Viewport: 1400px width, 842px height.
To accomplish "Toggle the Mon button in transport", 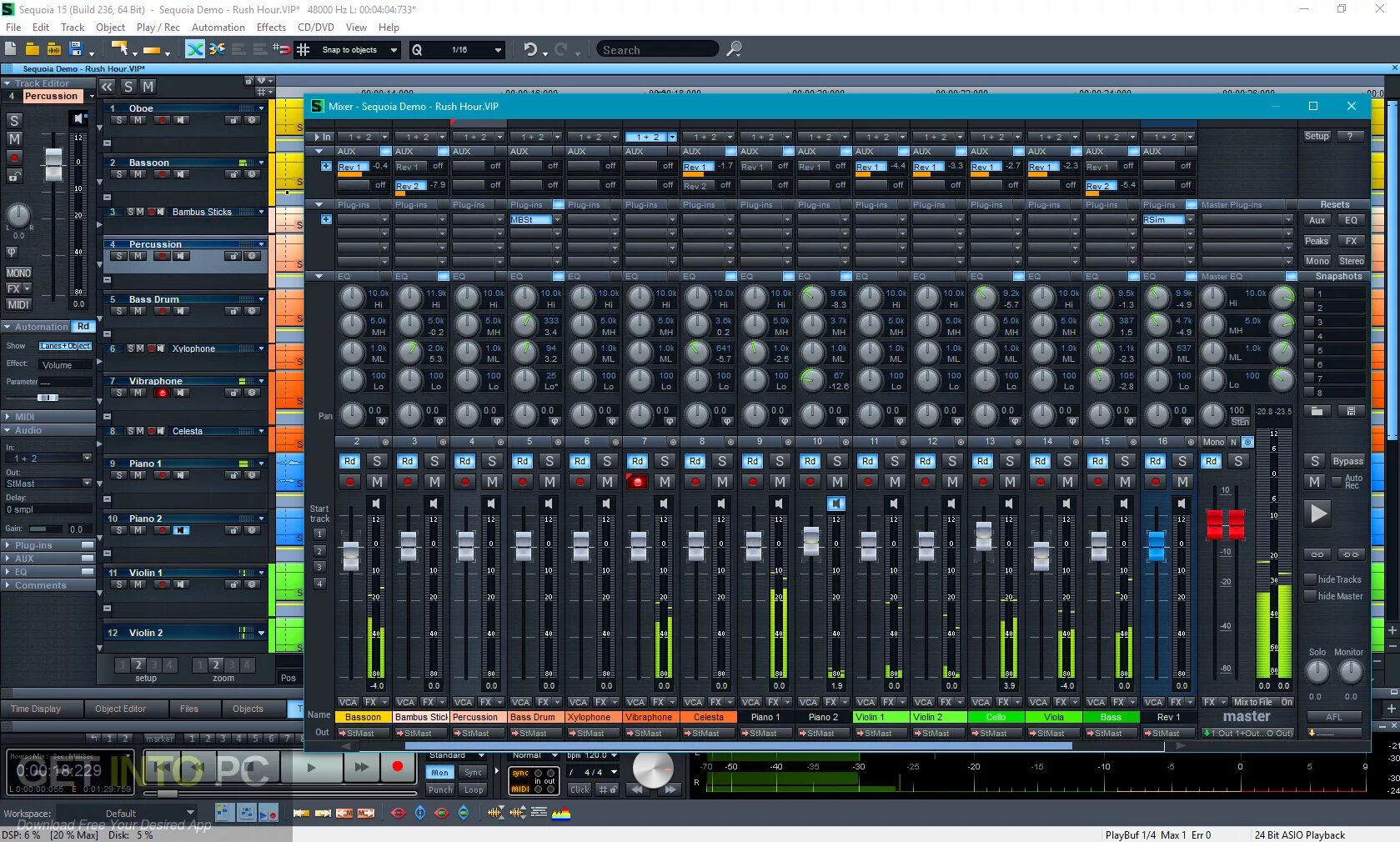I will (x=439, y=773).
